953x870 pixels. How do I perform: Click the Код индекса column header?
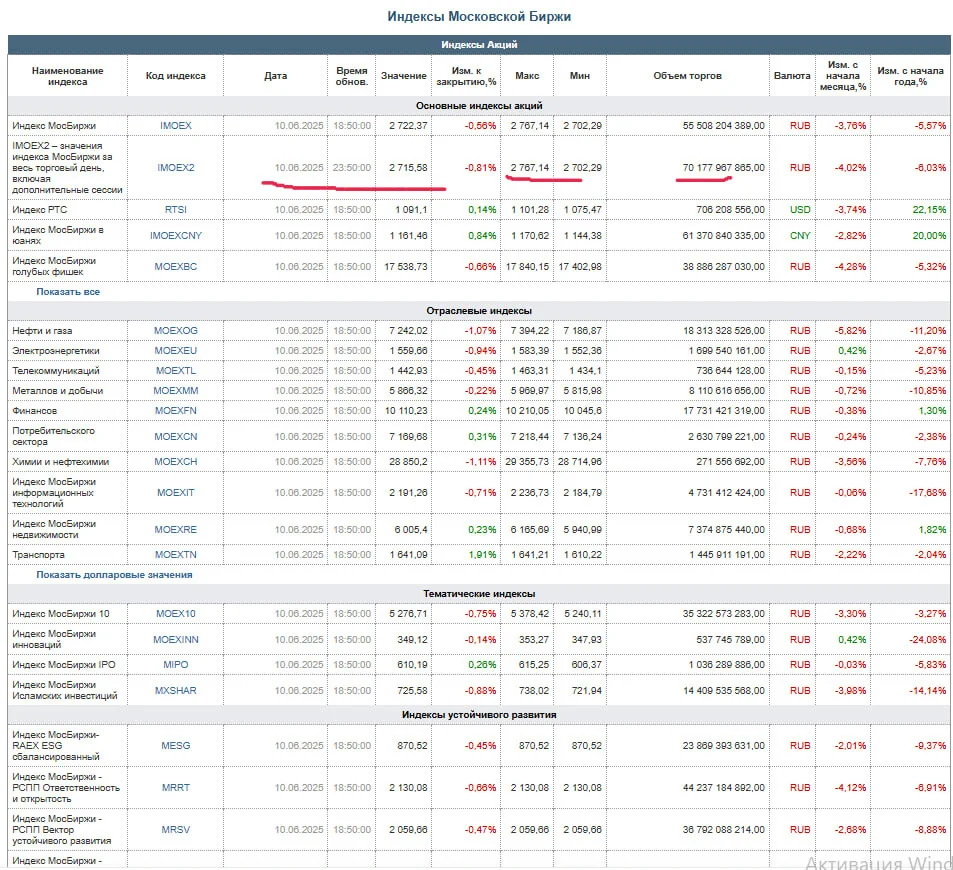176,75
